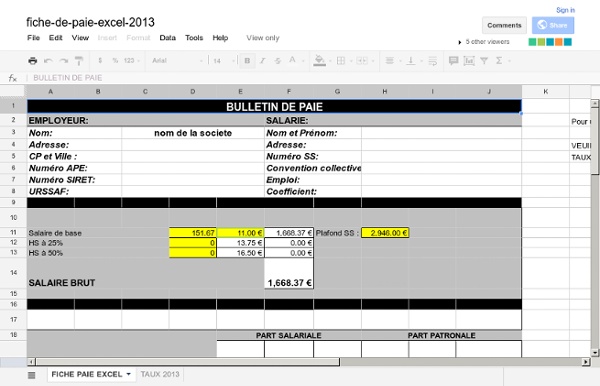
Task: Toggle Bold formatting button
Action: [x=247, y=60]
